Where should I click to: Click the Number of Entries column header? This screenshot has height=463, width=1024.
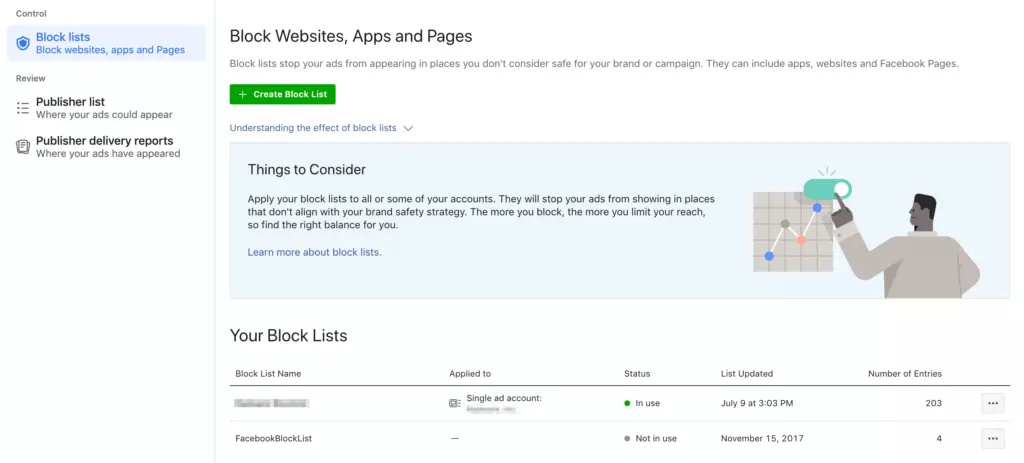[904, 374]
